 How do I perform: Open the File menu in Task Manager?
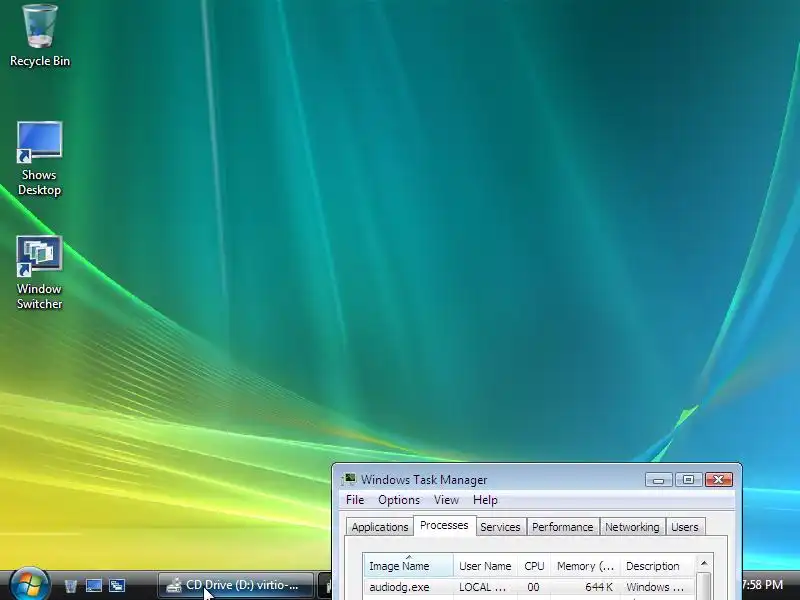pos(355,500)
